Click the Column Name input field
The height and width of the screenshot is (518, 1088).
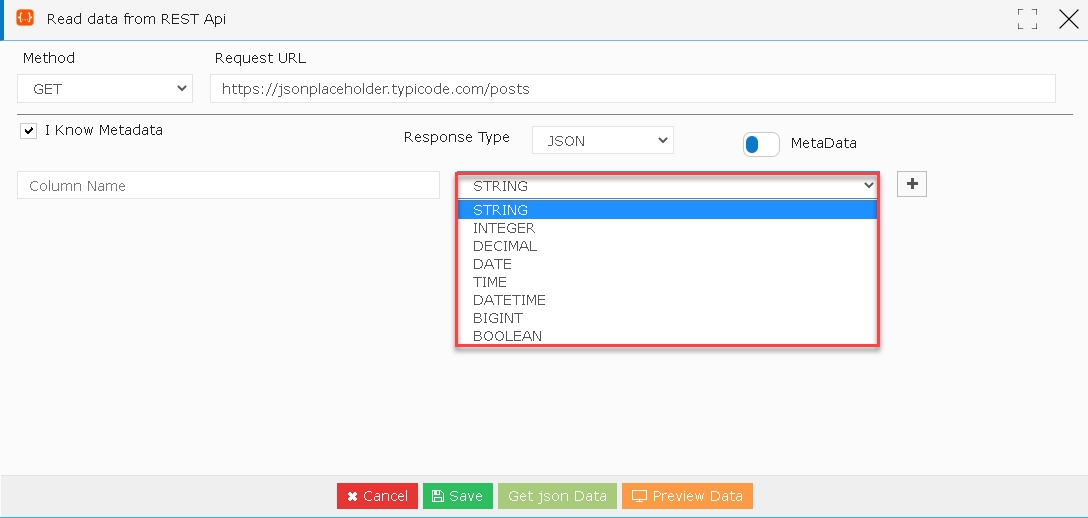coord(228,185)
